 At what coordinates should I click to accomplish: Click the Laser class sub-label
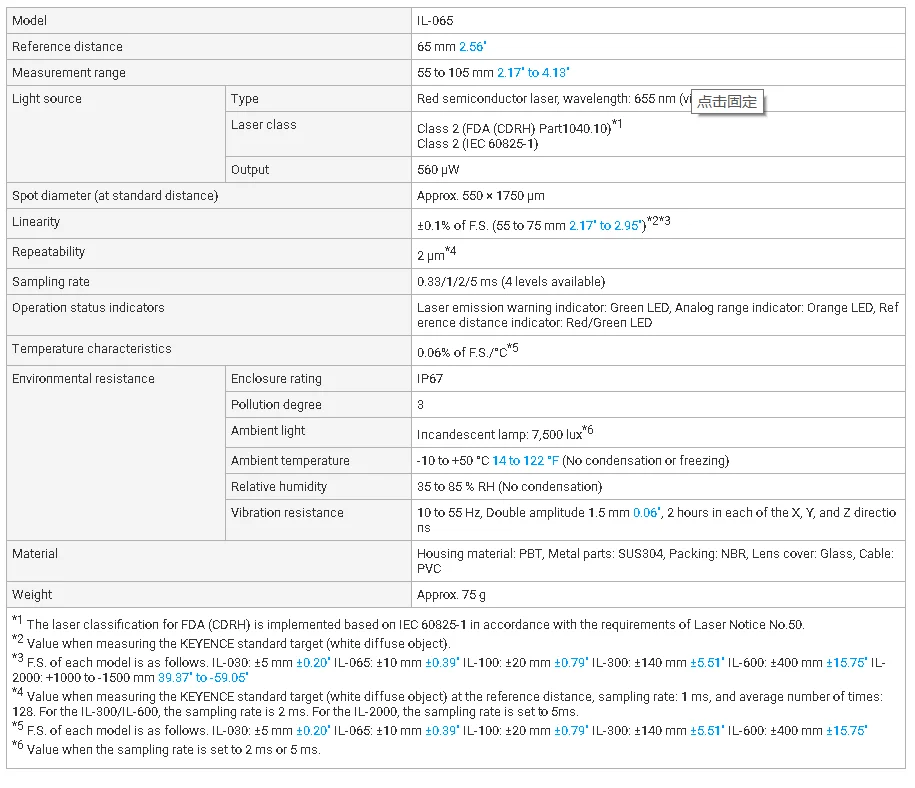click(263, 125)
